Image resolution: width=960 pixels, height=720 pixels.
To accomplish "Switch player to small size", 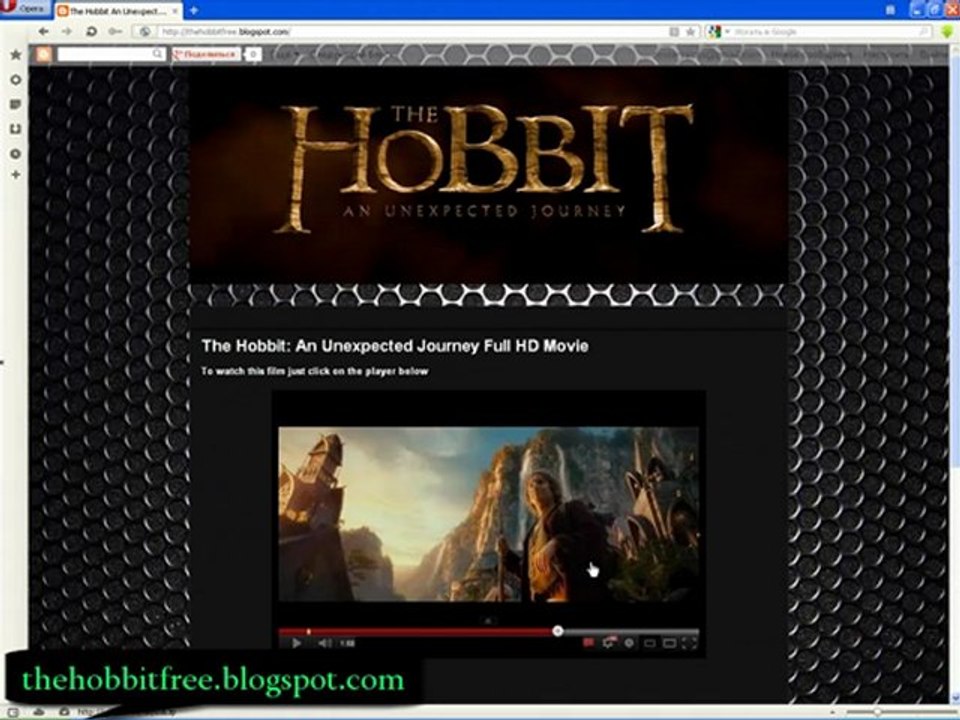I will [x=650, y=643].
